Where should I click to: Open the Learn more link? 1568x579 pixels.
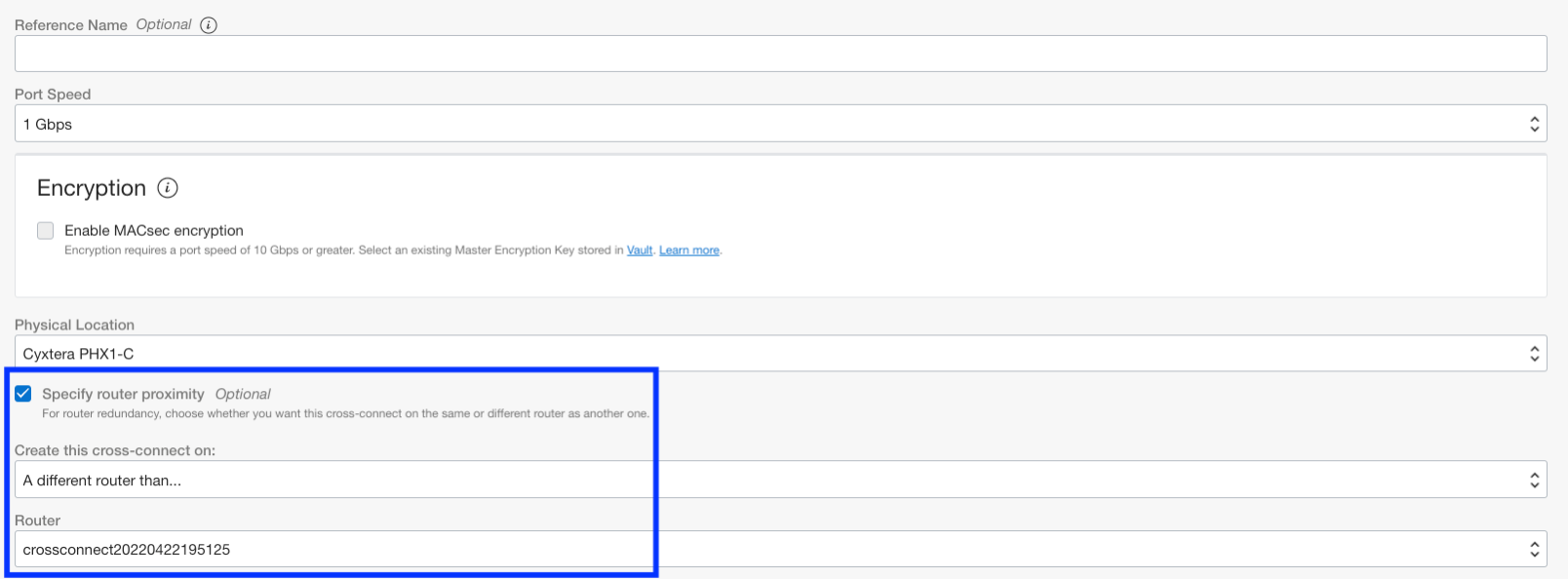[x=689, y=251]
